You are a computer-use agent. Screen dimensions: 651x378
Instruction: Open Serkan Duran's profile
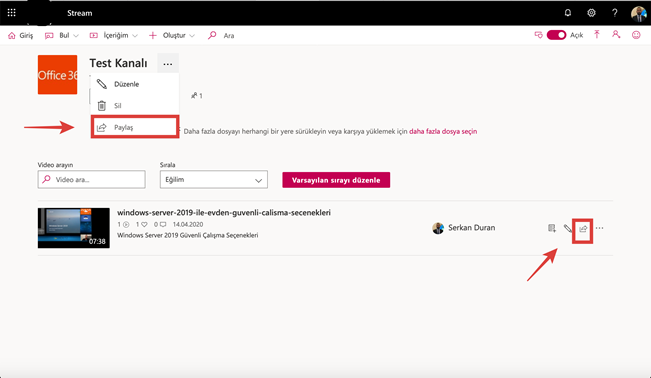[x=464, y=228]
